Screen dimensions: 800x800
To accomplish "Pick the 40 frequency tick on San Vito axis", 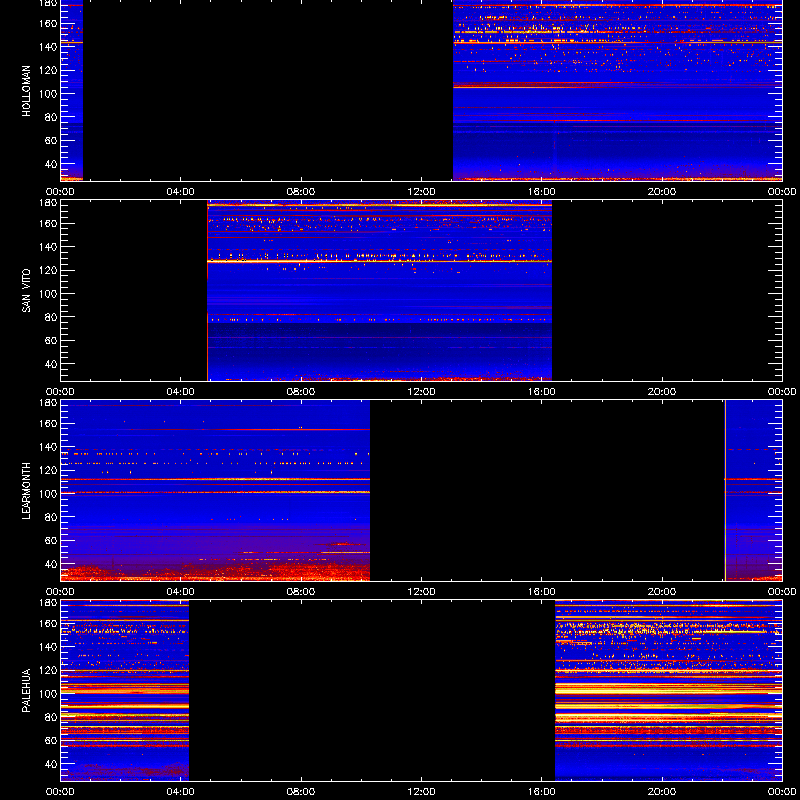I will [52, 364].
